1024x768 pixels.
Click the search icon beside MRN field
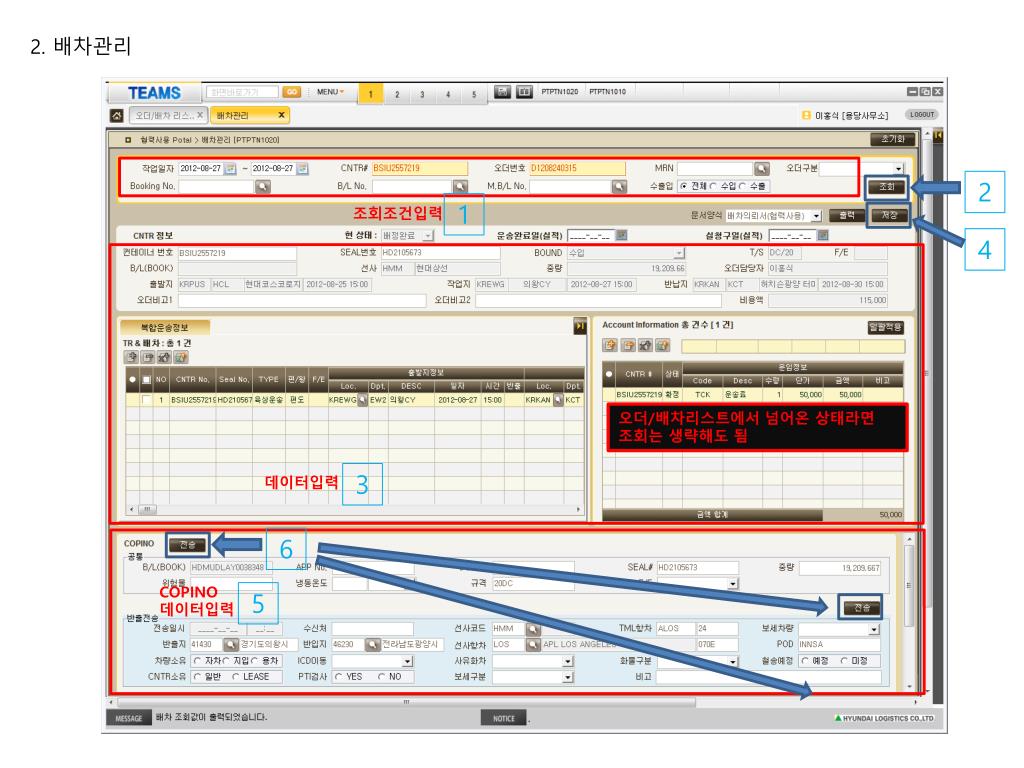click(x=761, y=168)
